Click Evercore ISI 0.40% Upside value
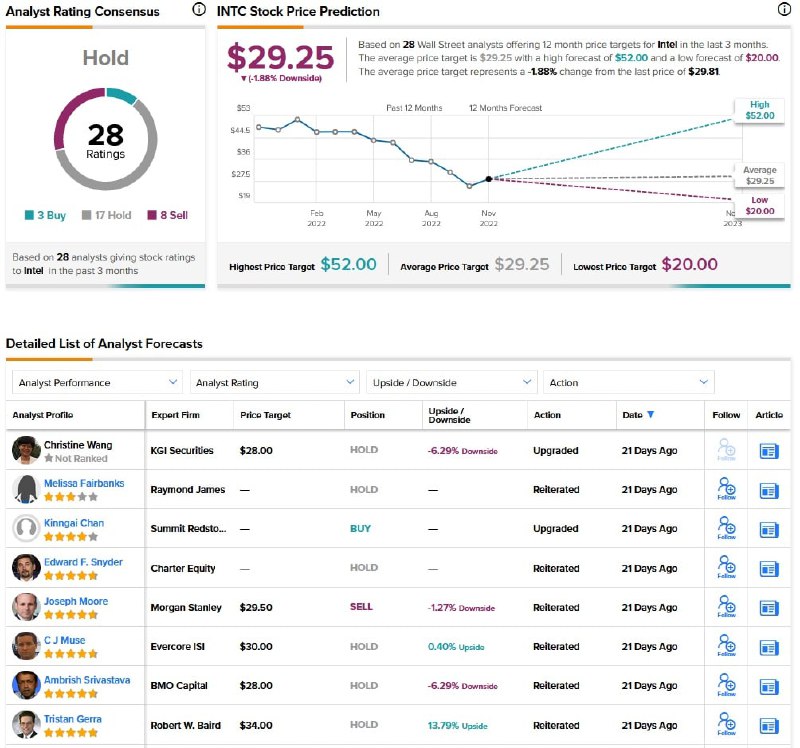 coord(456,646)
